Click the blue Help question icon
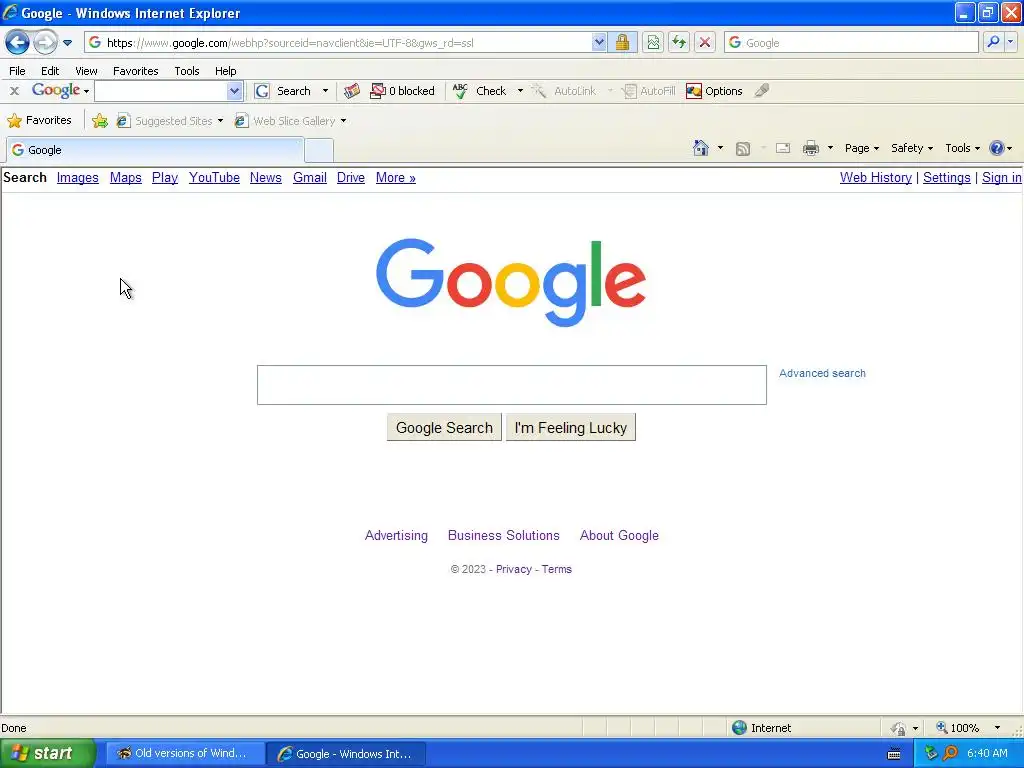 (x=997, y=148)
